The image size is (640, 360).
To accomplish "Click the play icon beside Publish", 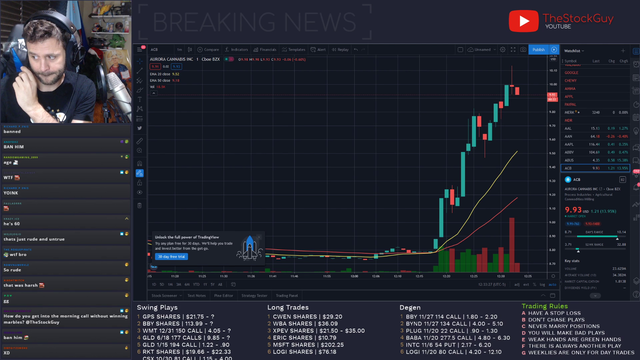I will pos(554,49).
